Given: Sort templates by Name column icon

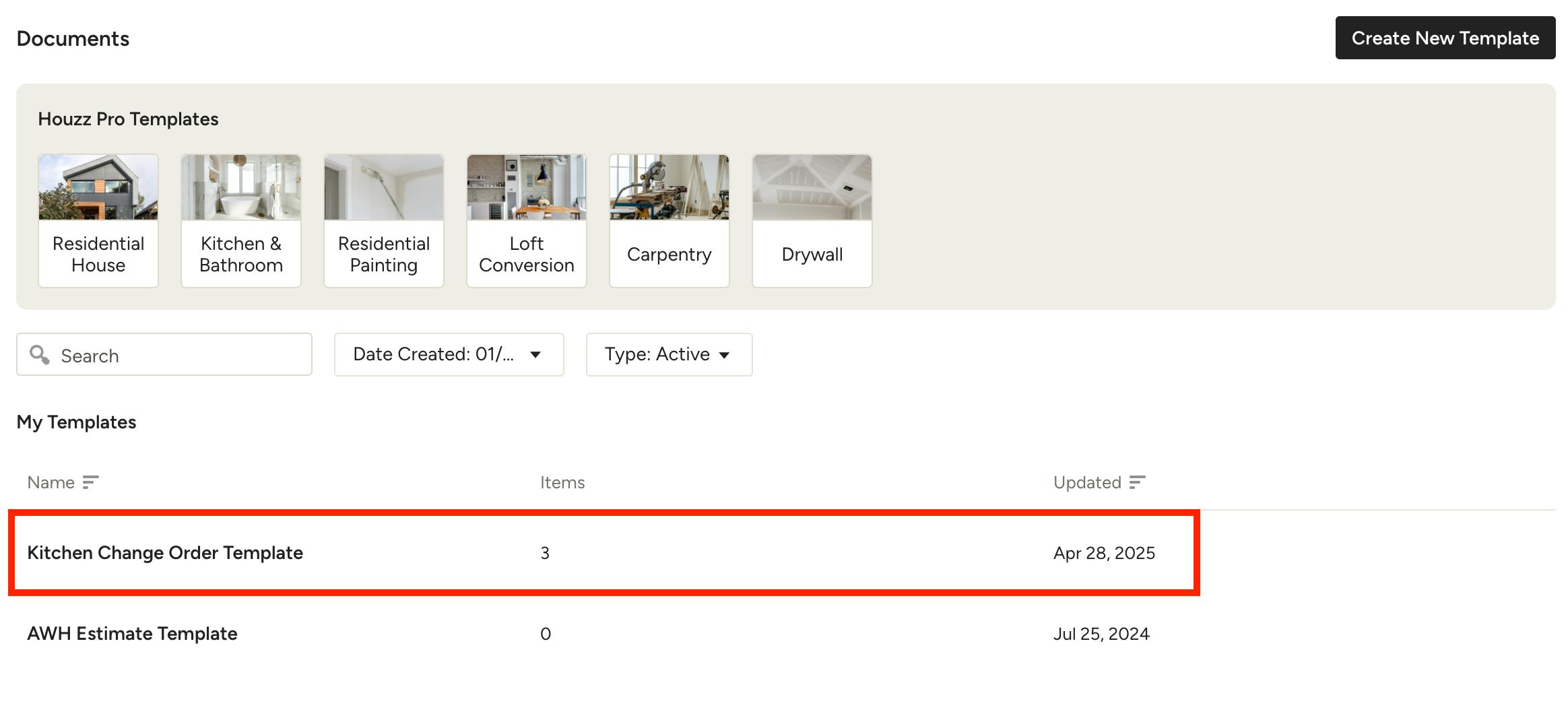Looking at the screenshot, I should click(x=90, y=482).
